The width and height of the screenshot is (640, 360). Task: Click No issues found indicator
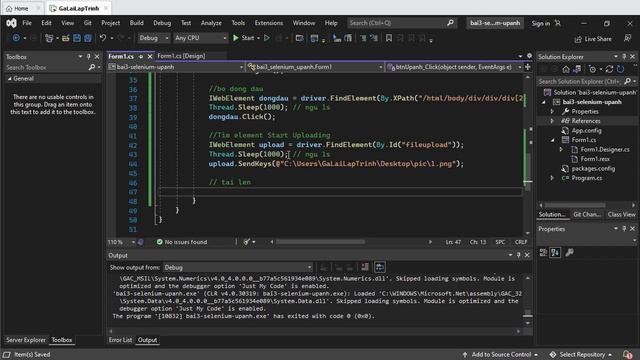pos(182,242)
